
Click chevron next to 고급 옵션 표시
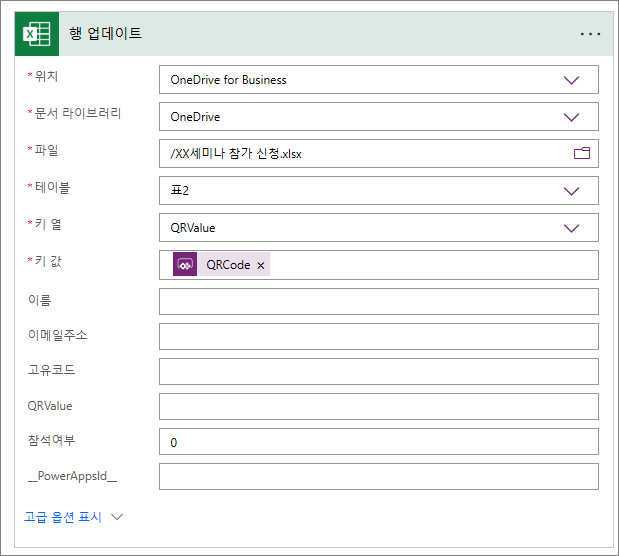[117, 517]
